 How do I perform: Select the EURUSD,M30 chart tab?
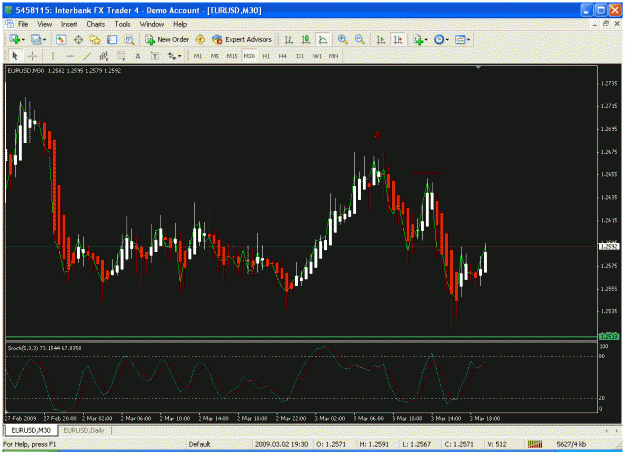pos(31,430)
